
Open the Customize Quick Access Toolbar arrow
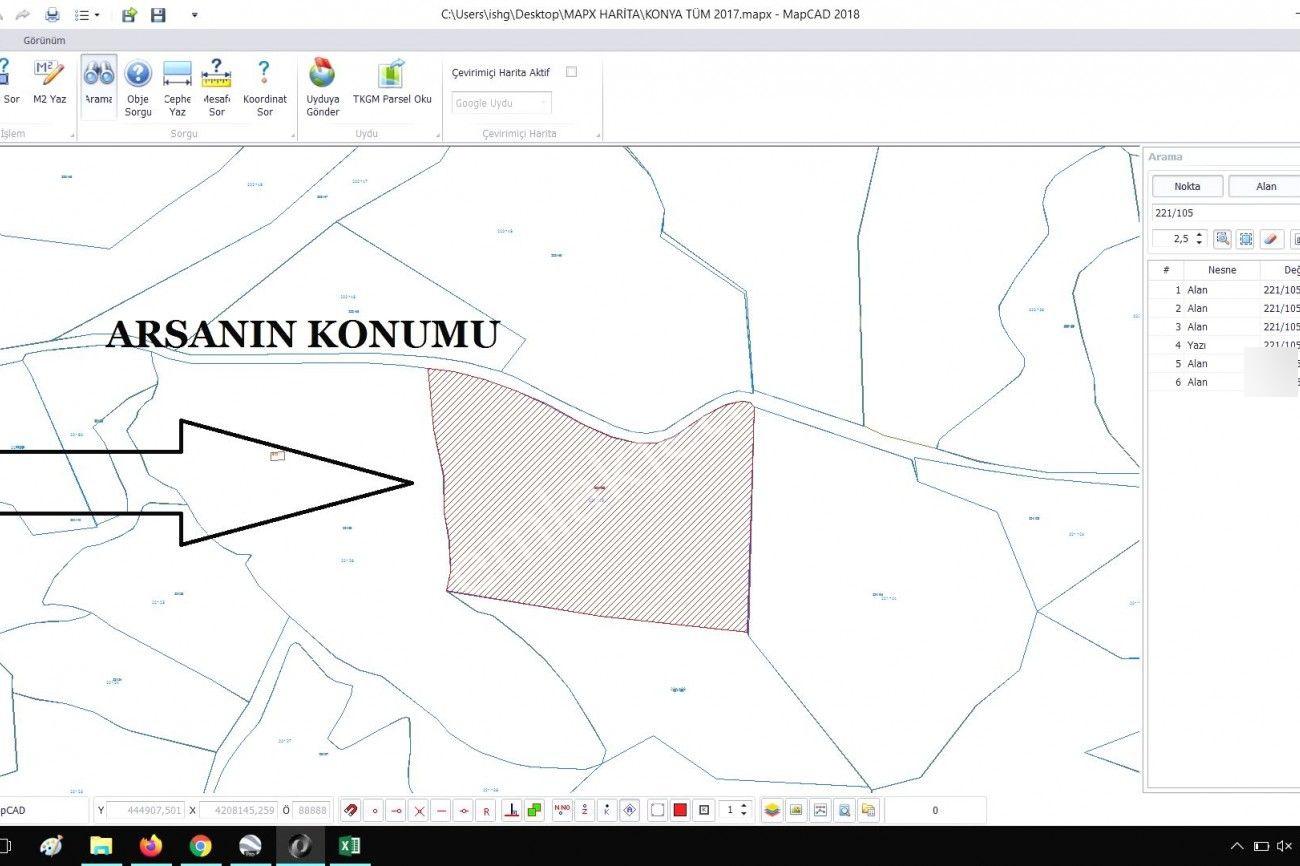click(x=194, y=15)
